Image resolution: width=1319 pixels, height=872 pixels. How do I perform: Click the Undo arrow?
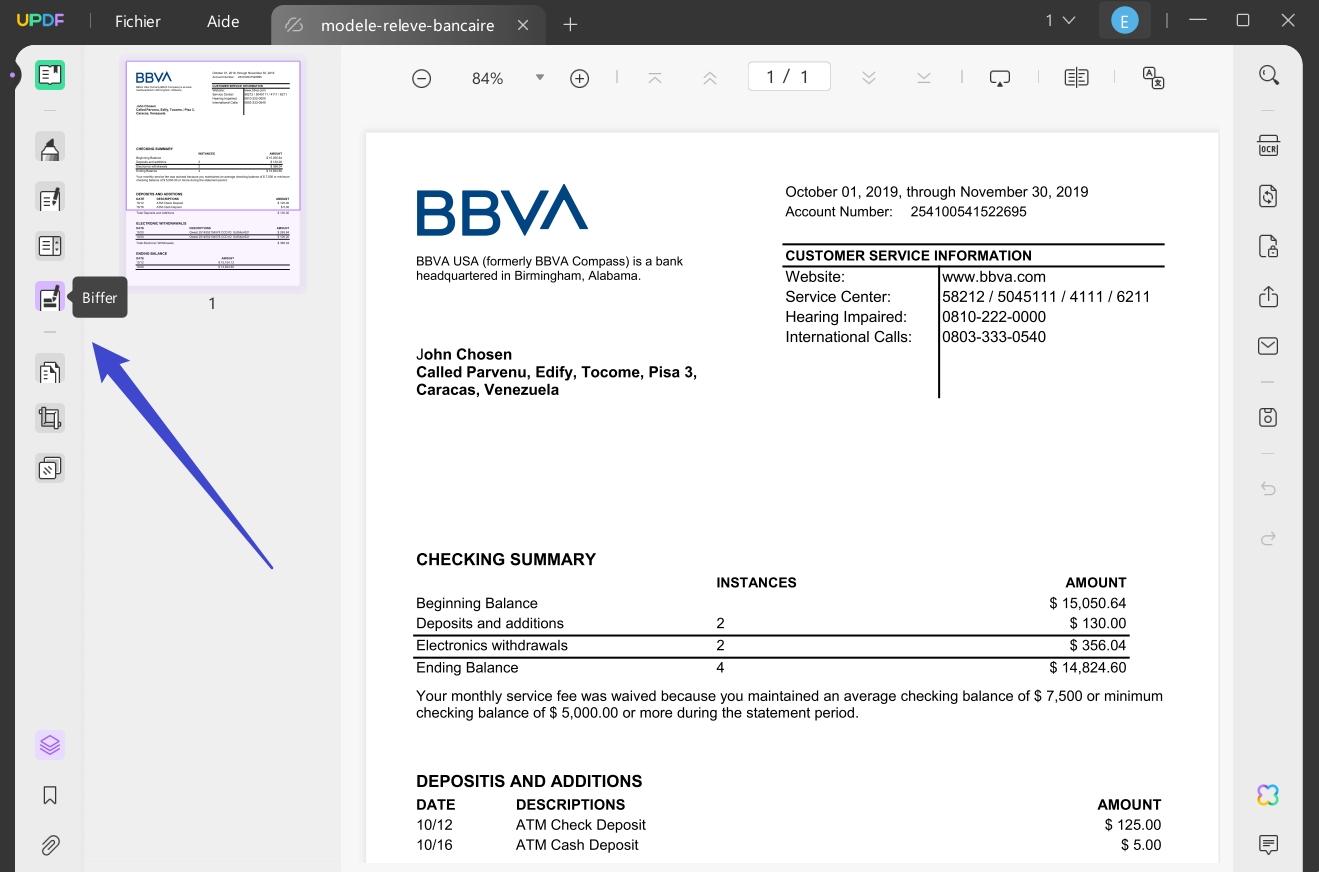pos(1268,489)
